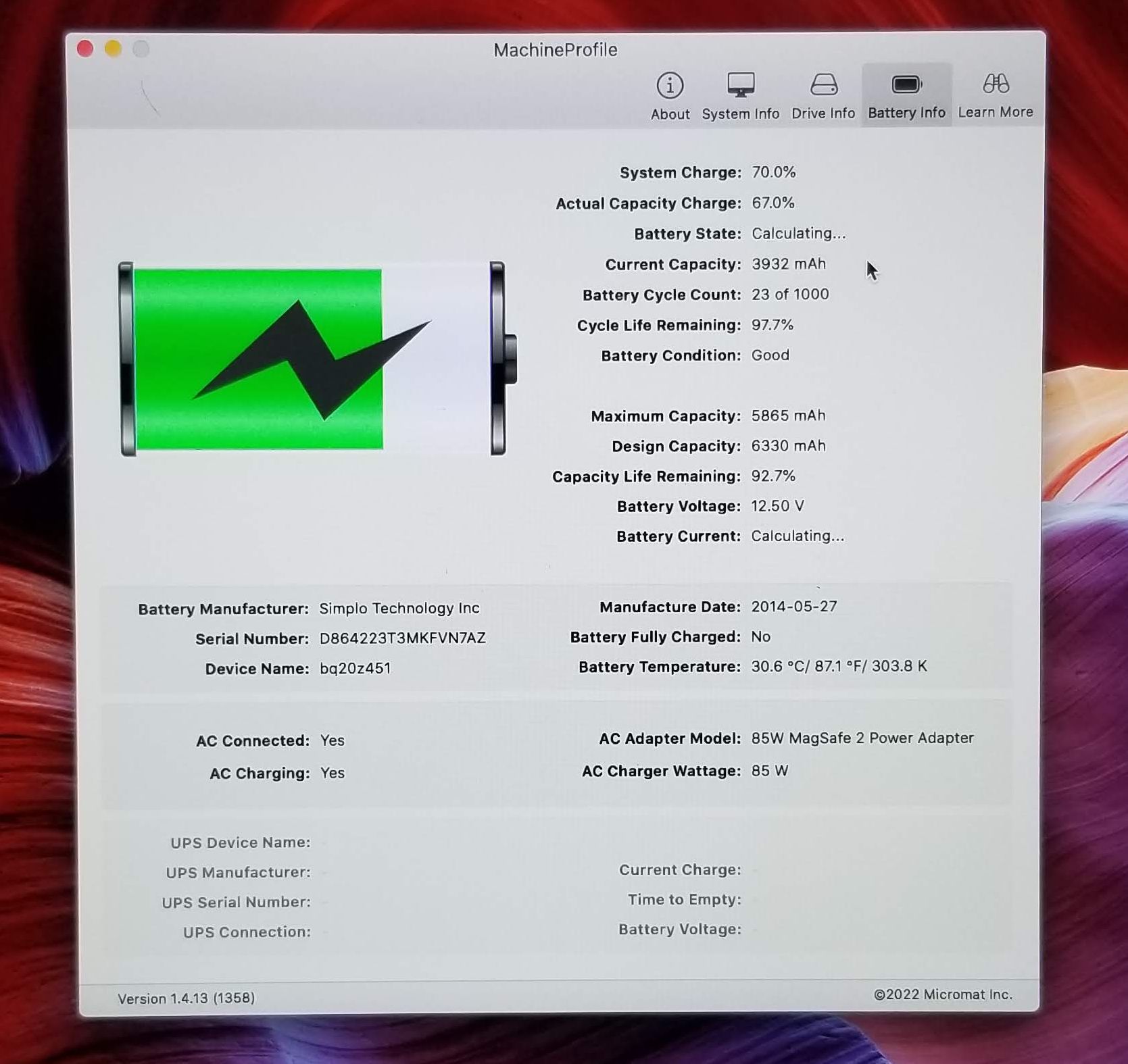Open the About info icon
Viewport: 1128px width, 1064px height.
[x=670, y=86]
